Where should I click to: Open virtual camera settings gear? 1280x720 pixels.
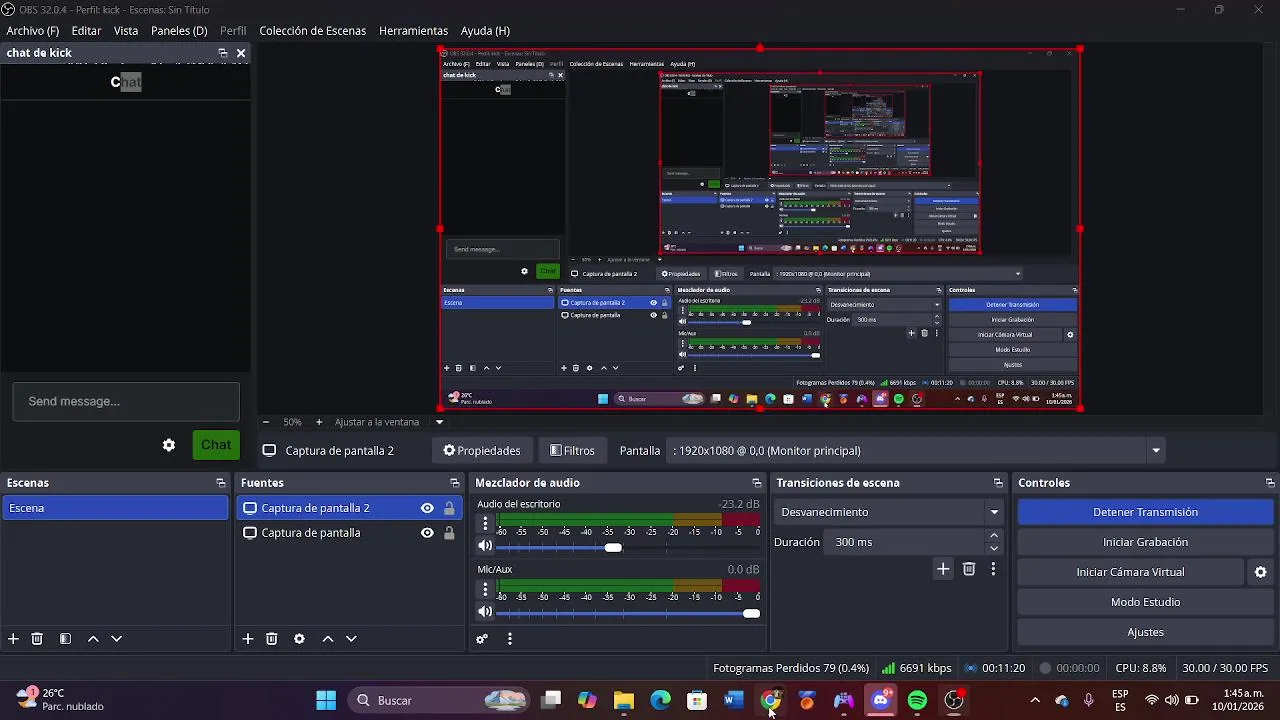tap(1261, 572)
